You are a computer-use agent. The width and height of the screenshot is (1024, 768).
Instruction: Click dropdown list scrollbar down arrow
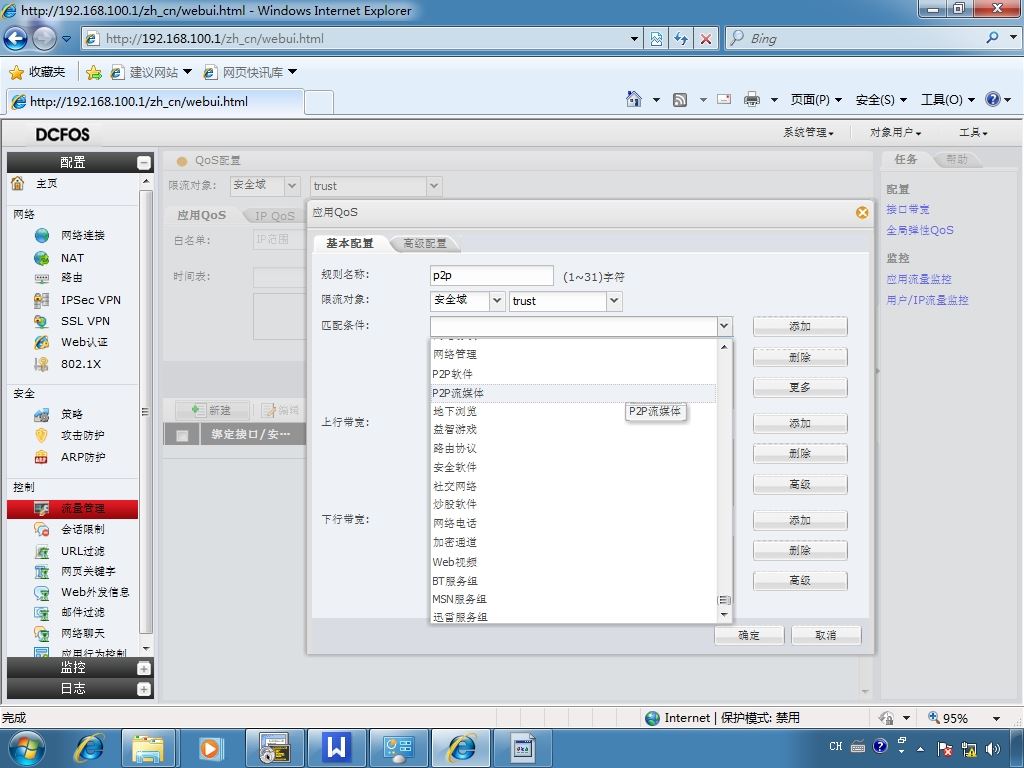click(724, 615)
